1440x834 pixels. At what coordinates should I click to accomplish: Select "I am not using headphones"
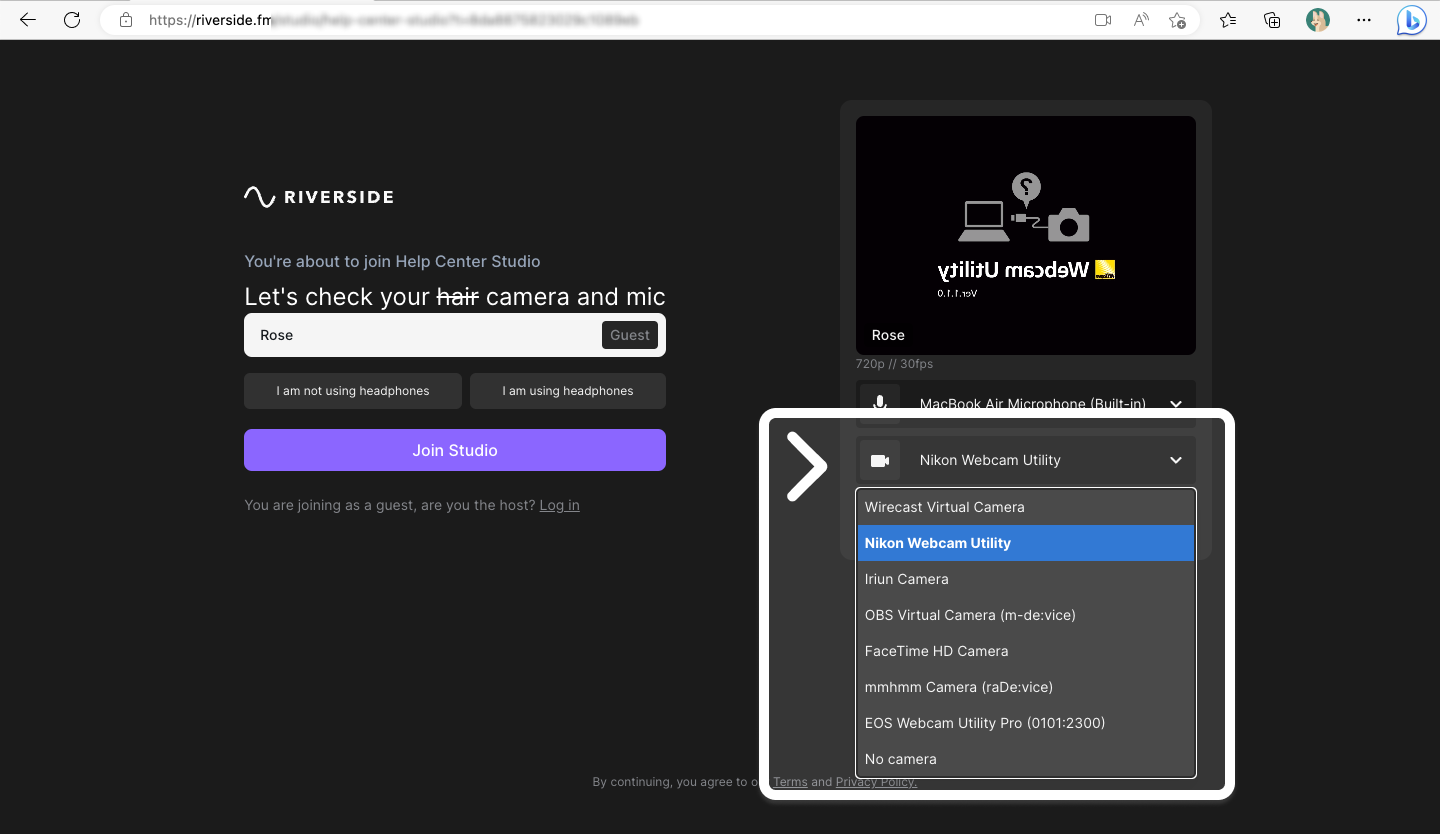(x=353, y=391)
